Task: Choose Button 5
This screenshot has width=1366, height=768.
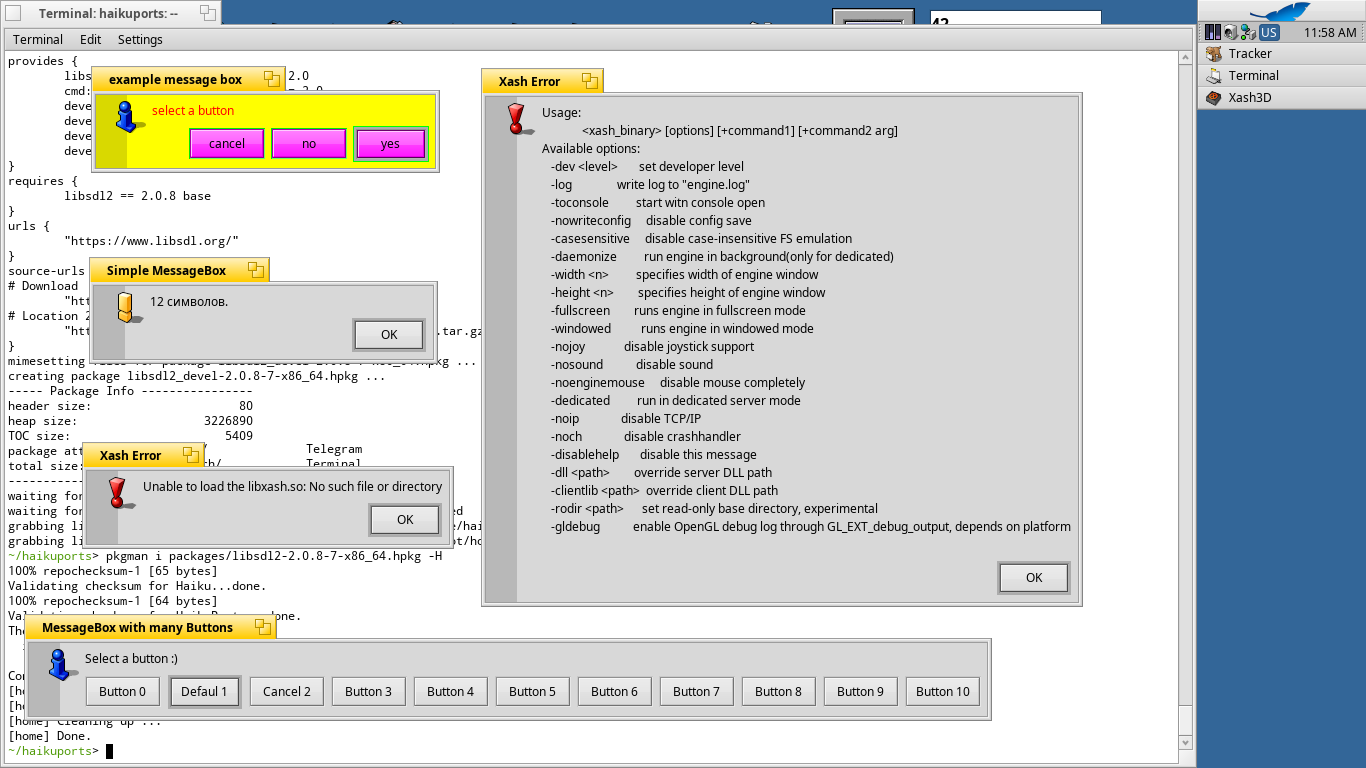Action: (533, 692)
